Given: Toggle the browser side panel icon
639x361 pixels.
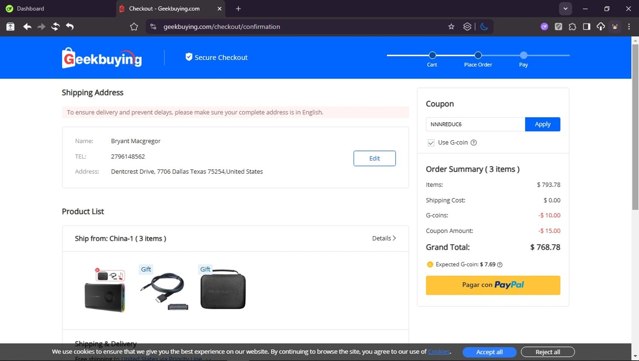Looking at the screenshot, I should tap(586, 27).
